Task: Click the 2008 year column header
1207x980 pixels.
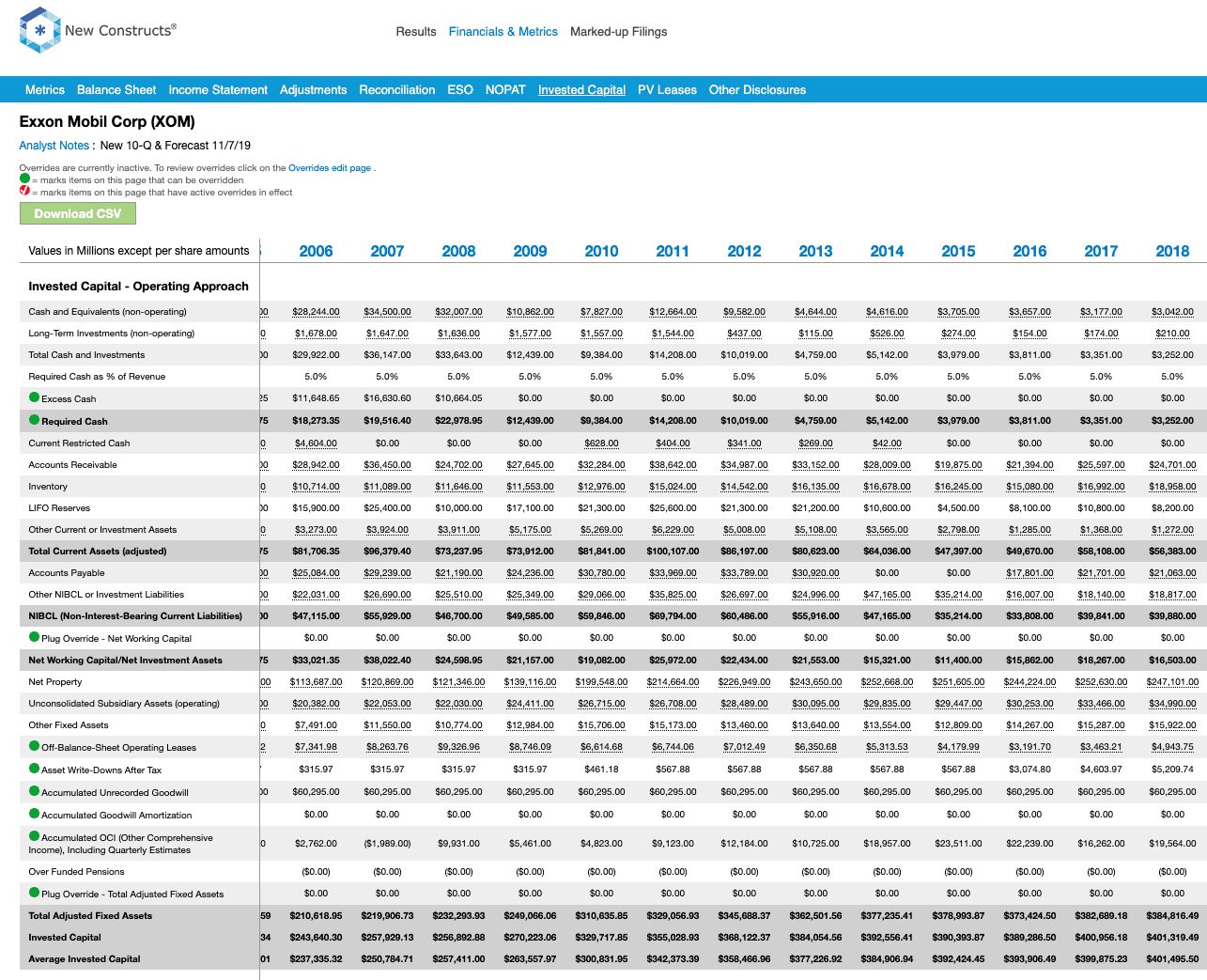Action: 458,251
